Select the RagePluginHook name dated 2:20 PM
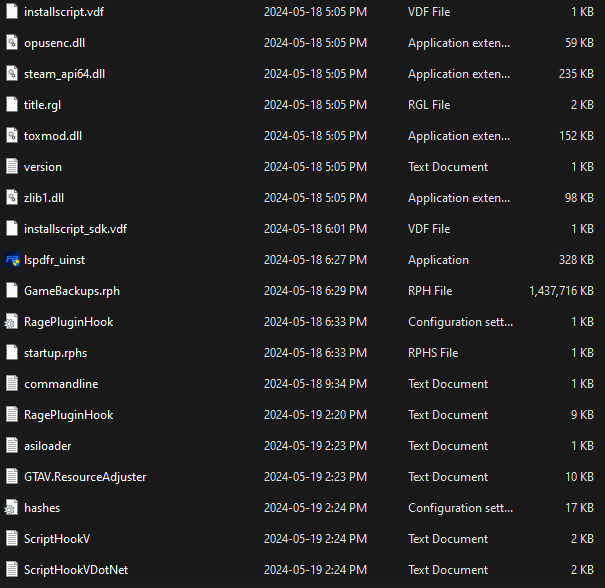The width and height of the screenshot is (605, 588). point(69,415)
